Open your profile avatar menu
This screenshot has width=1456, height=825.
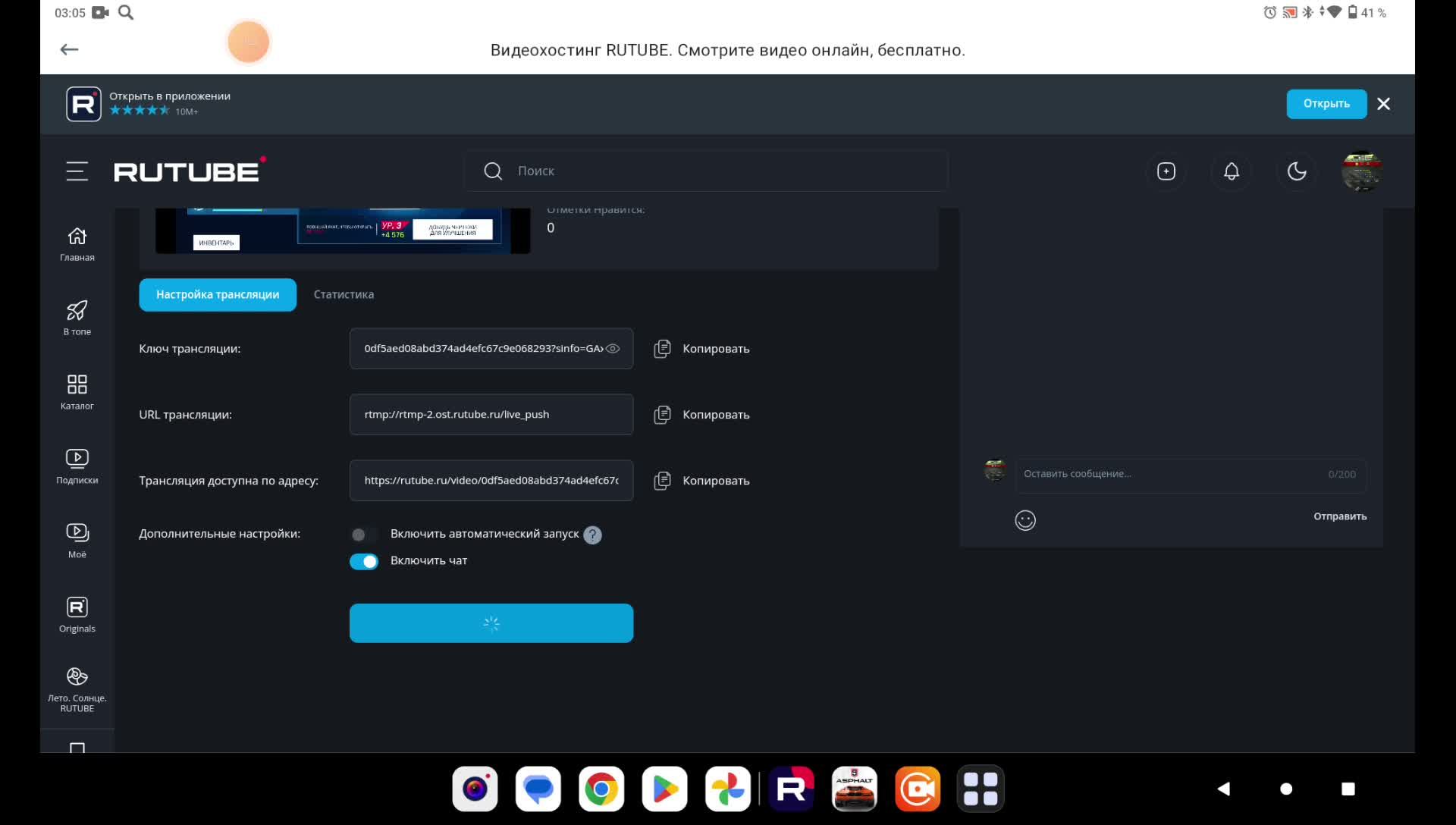1361,171
